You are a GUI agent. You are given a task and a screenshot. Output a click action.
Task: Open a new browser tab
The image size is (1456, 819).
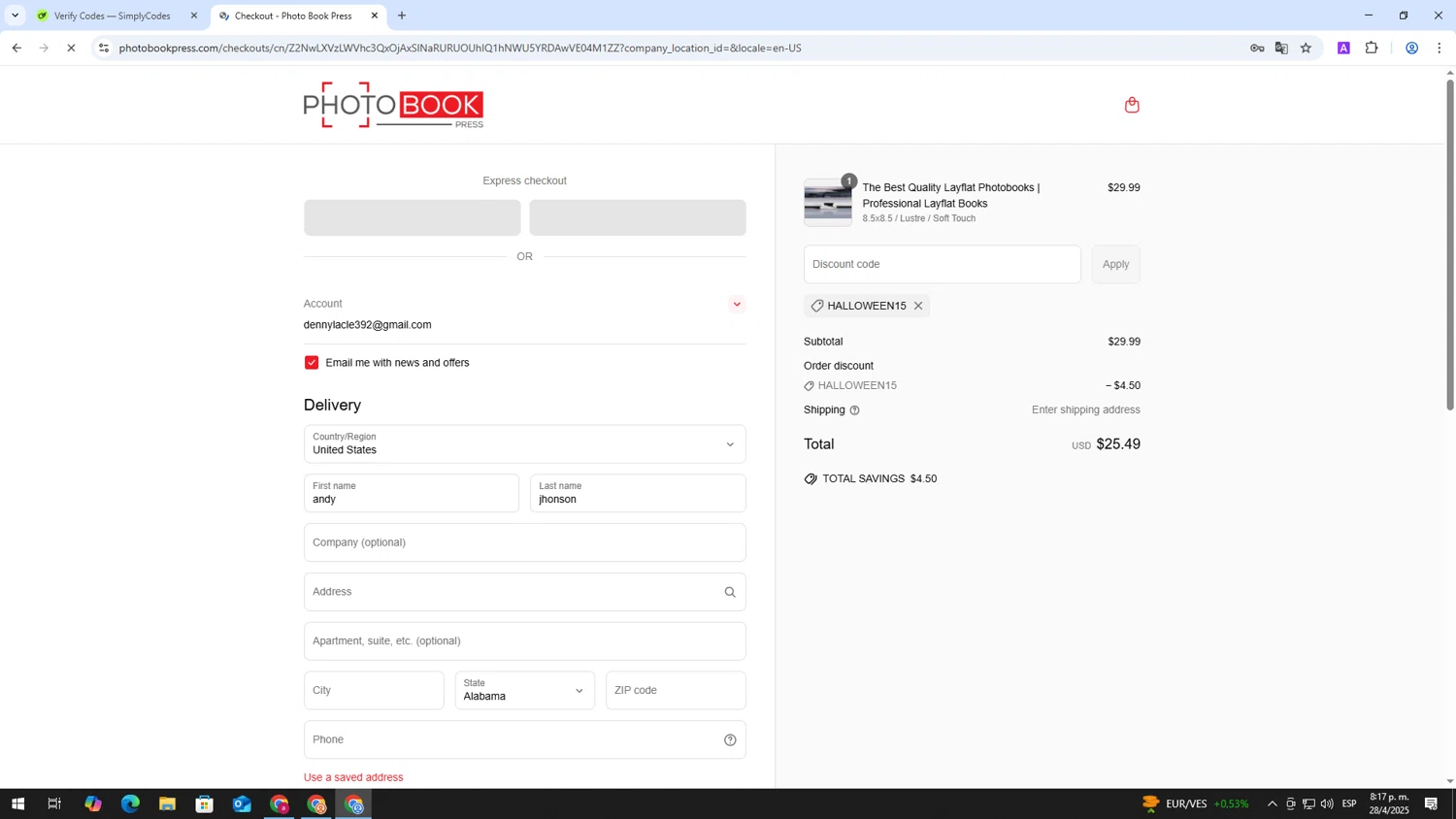402,16
